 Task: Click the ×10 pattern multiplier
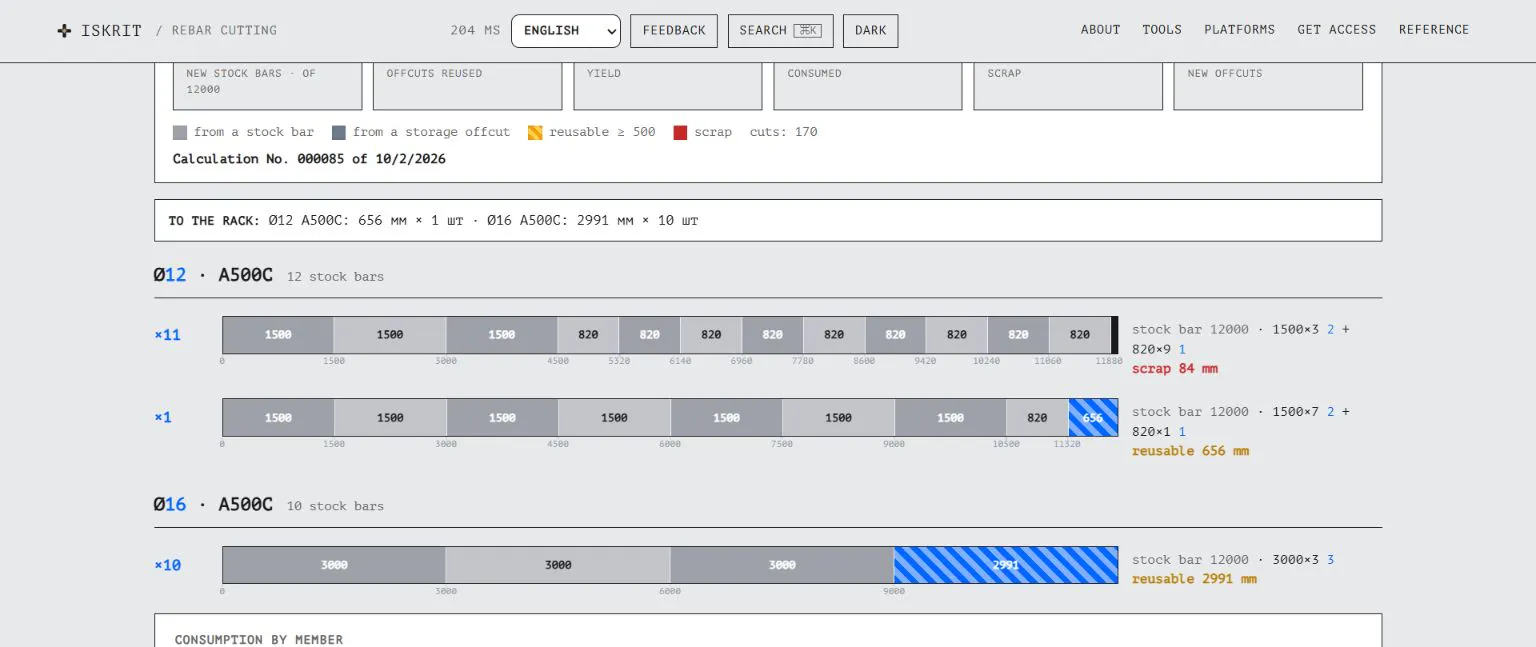pyautogui.click(x=167, y=565)
